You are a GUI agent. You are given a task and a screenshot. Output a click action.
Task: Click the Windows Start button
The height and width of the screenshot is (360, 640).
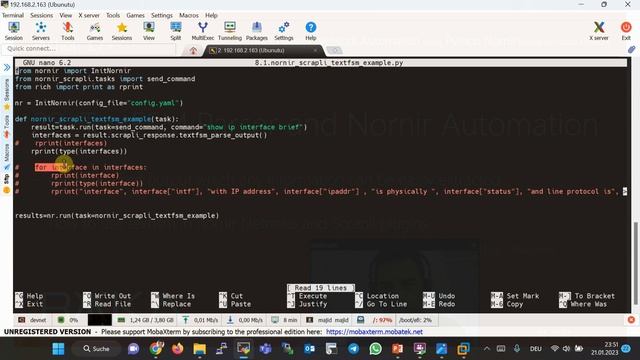point(58,349)
